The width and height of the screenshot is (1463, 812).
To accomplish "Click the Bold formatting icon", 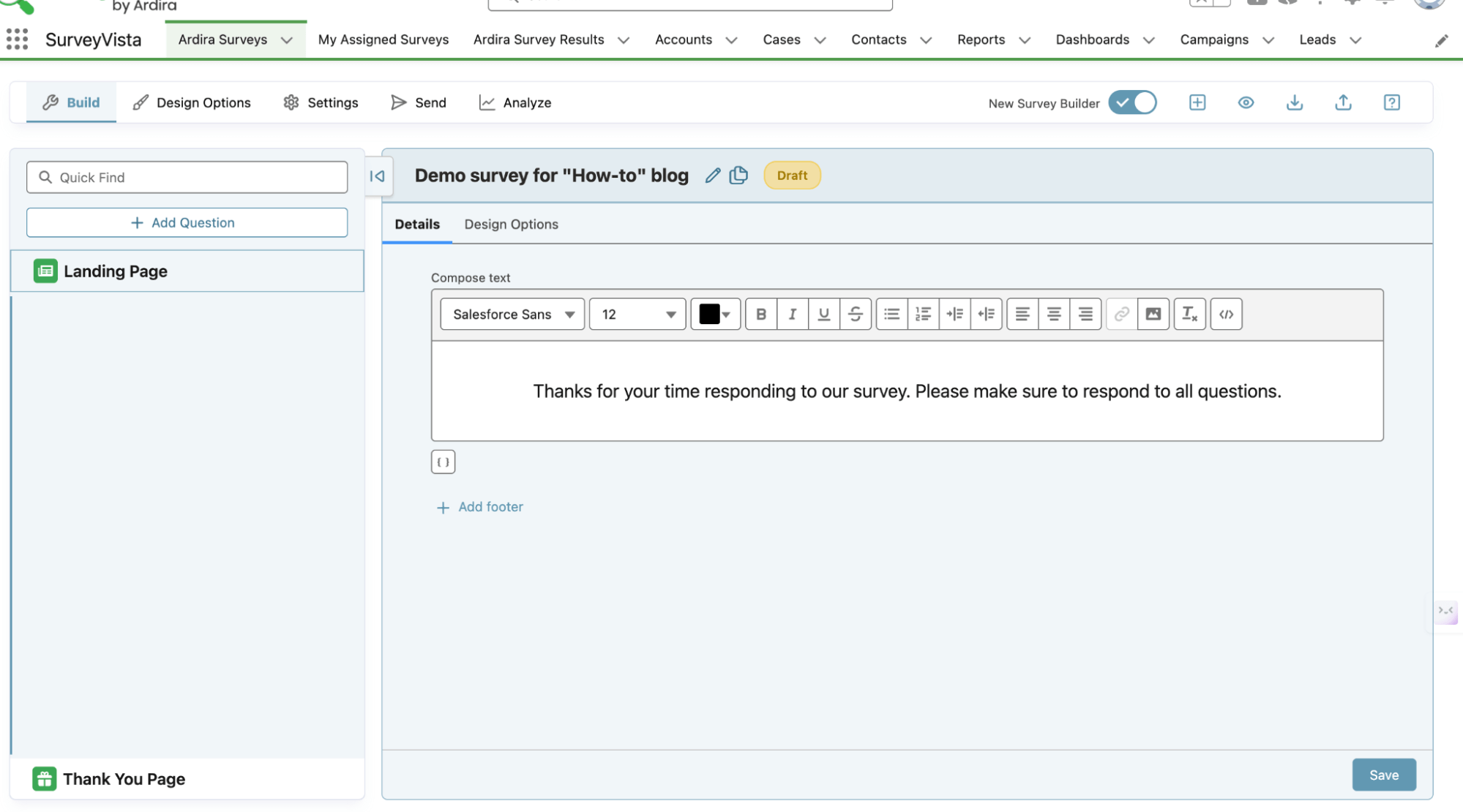I will (761, 314).
